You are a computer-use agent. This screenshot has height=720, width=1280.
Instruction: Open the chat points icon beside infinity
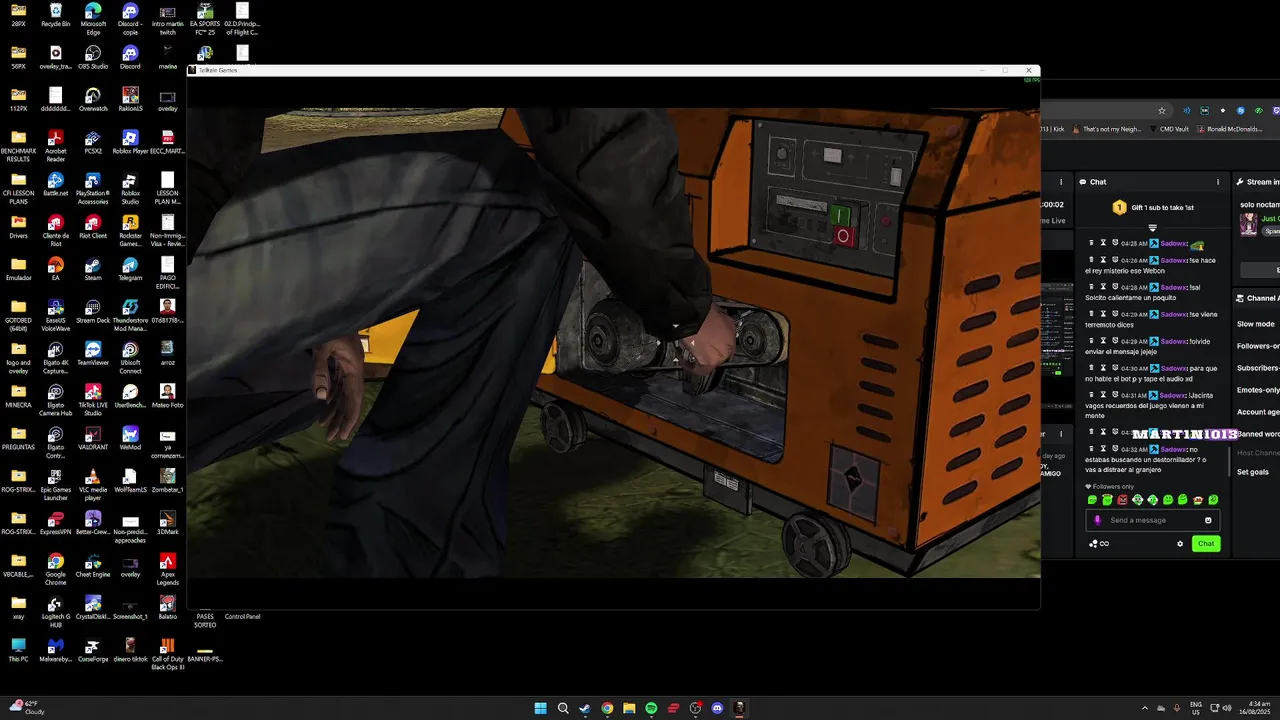pos(1093,544)
